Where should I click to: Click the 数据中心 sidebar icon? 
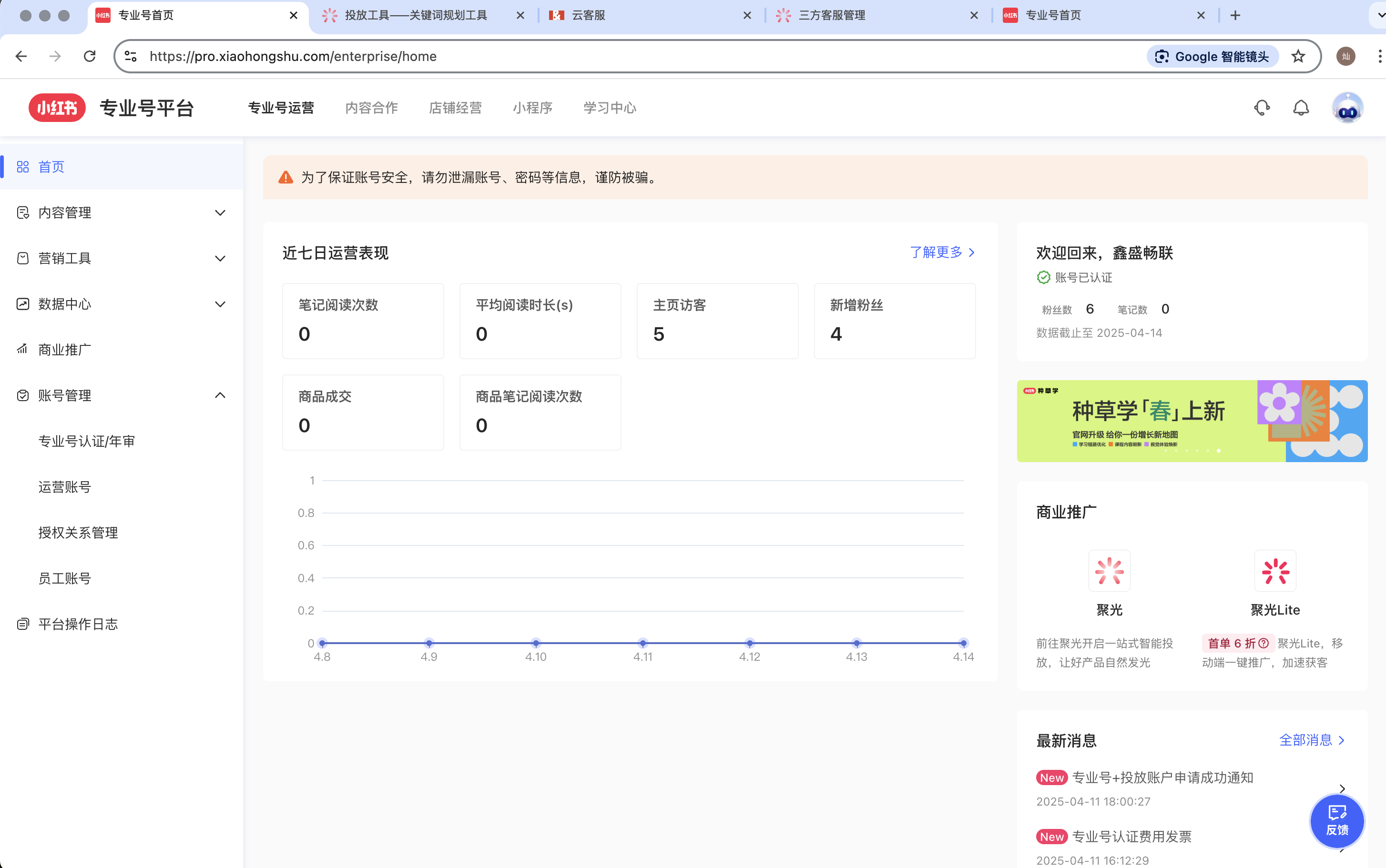(x=23, y=303)
